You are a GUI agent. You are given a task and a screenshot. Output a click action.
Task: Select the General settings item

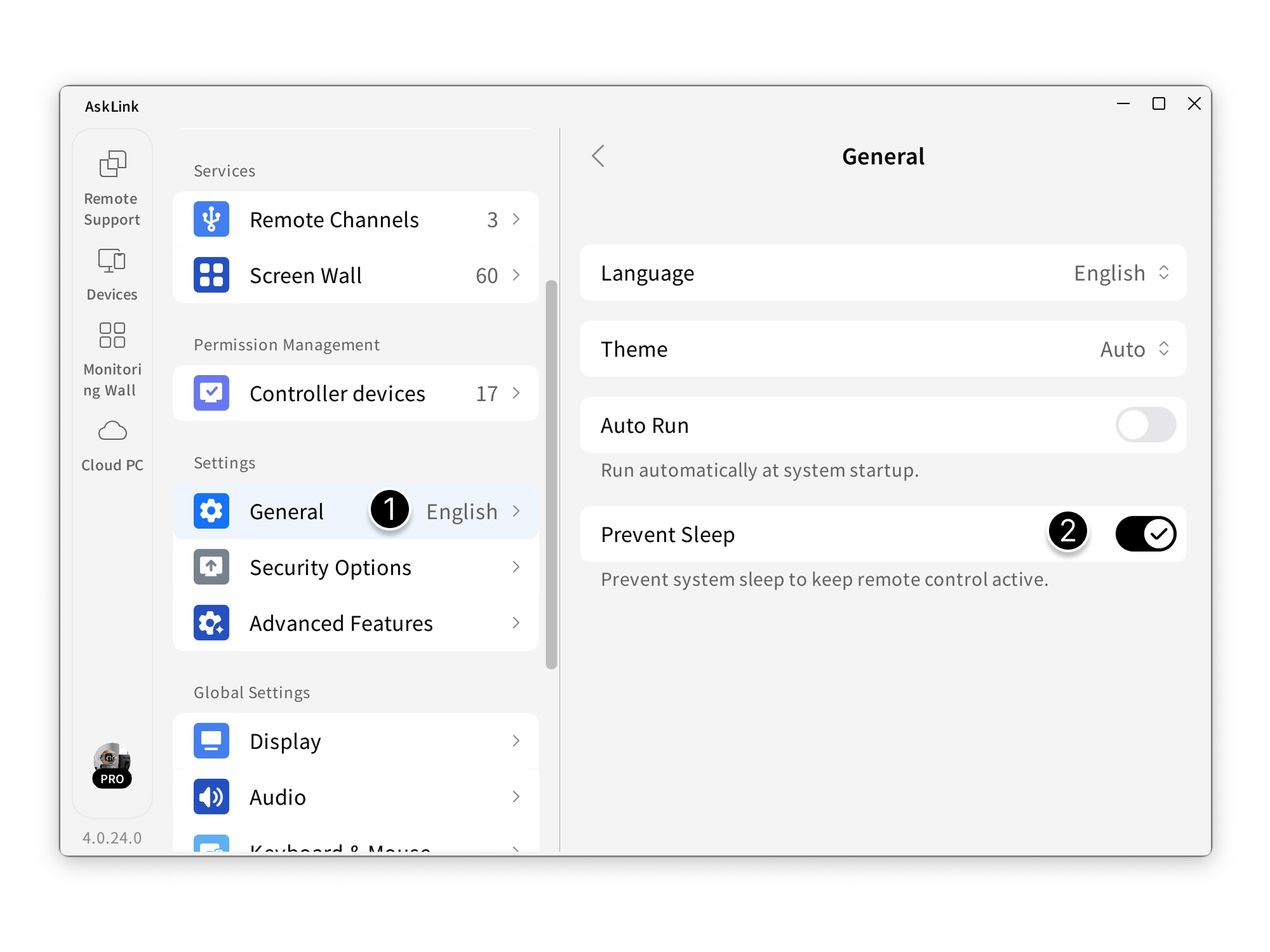coord(287,511)
